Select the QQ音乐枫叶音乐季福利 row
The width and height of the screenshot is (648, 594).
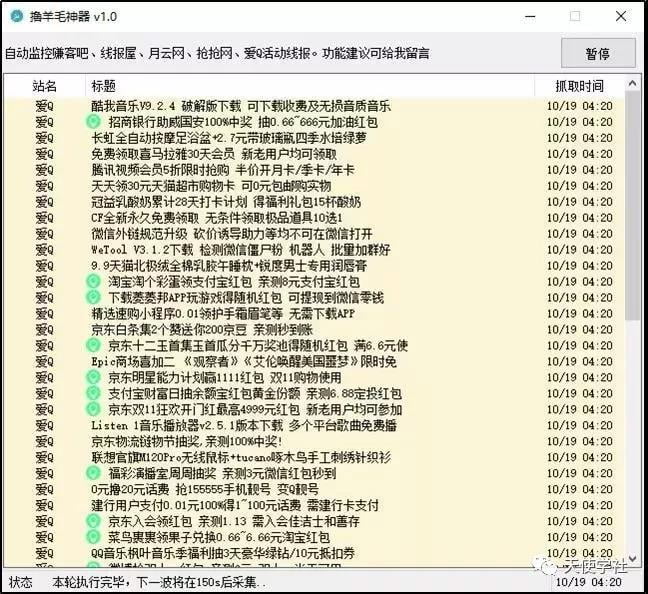[x=314, y=553]
